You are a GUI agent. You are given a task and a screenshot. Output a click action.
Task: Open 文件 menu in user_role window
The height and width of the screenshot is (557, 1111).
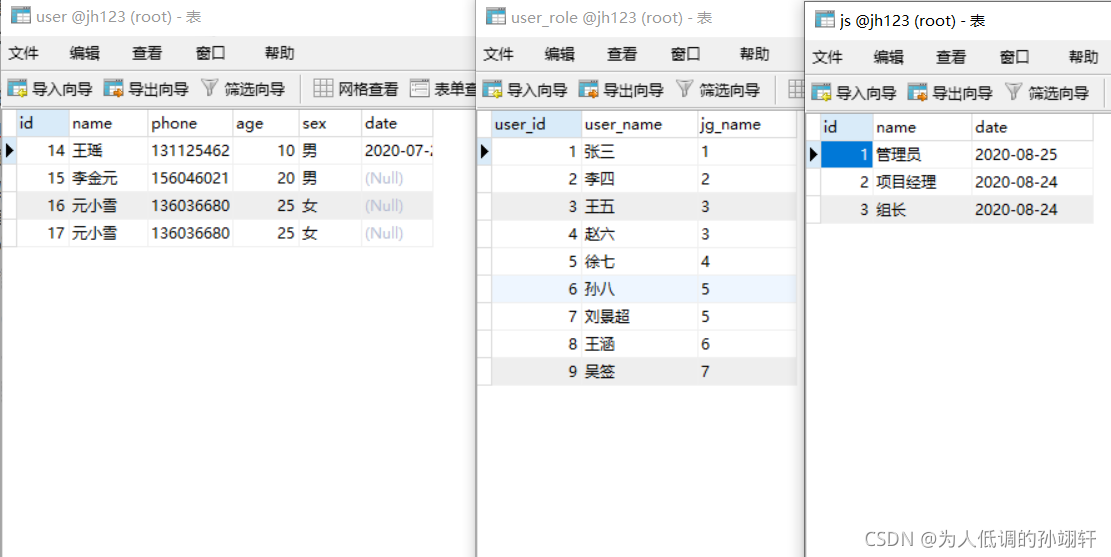tap(498, 54)
